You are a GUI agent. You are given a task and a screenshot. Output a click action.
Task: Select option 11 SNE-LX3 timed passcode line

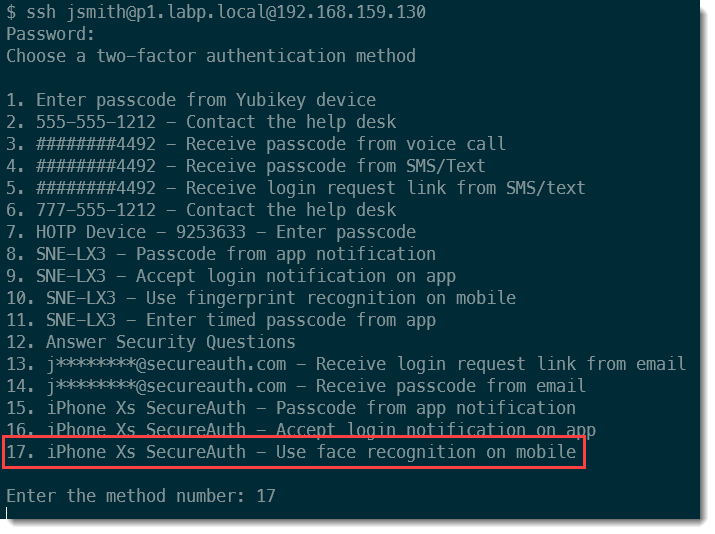click(x=221, y=320)
